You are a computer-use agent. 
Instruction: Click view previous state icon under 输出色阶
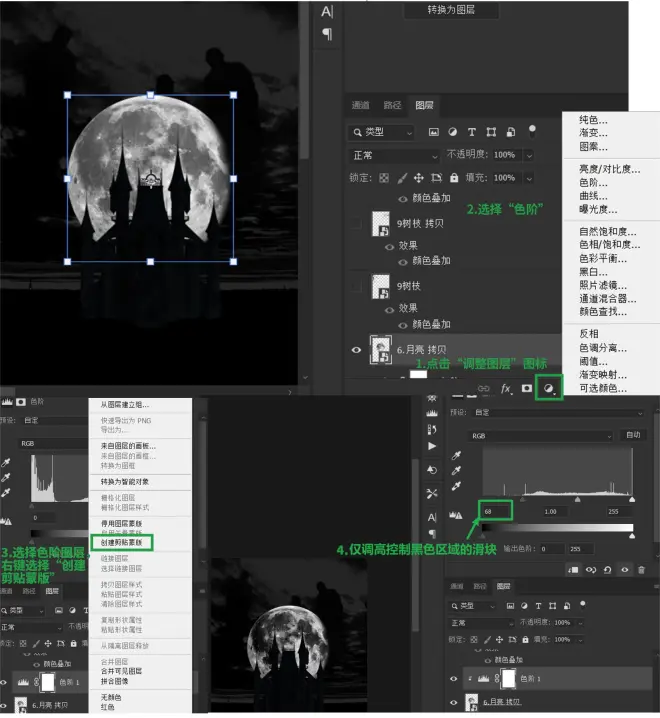(591, 570)
